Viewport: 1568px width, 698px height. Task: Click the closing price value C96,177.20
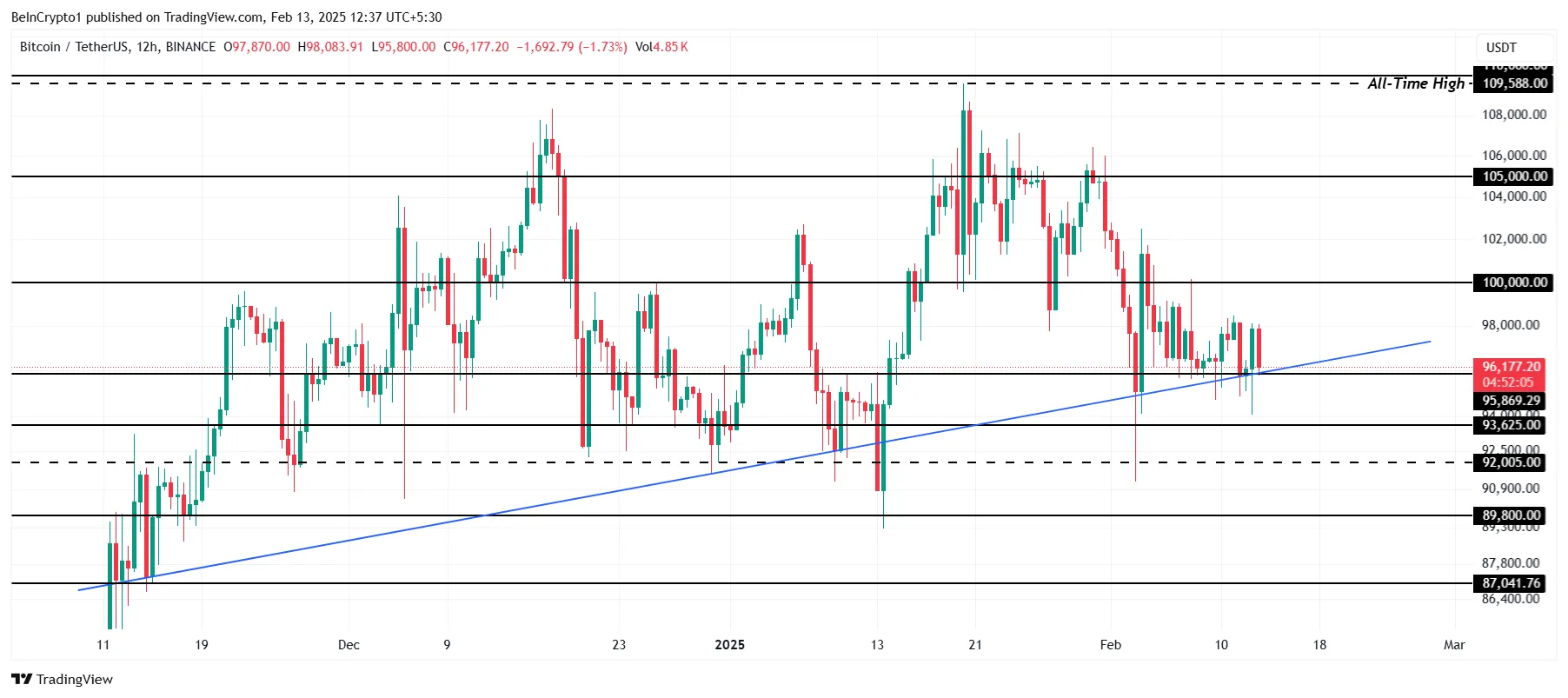pyautogui.click(x=476, y=47)
